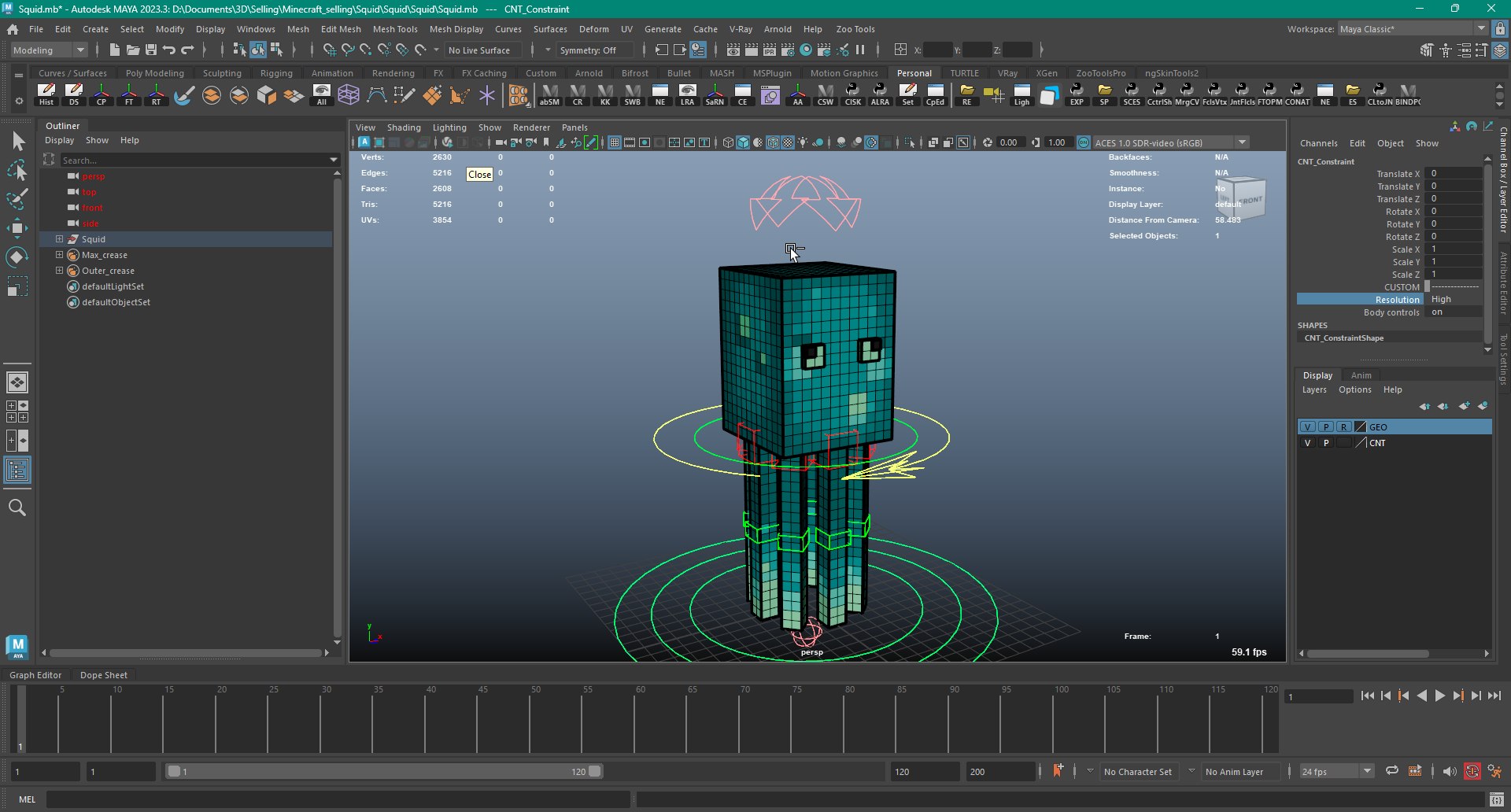Click the current frame input field
Viewport: 1511px width, 812px height.
coord(1318,696)
